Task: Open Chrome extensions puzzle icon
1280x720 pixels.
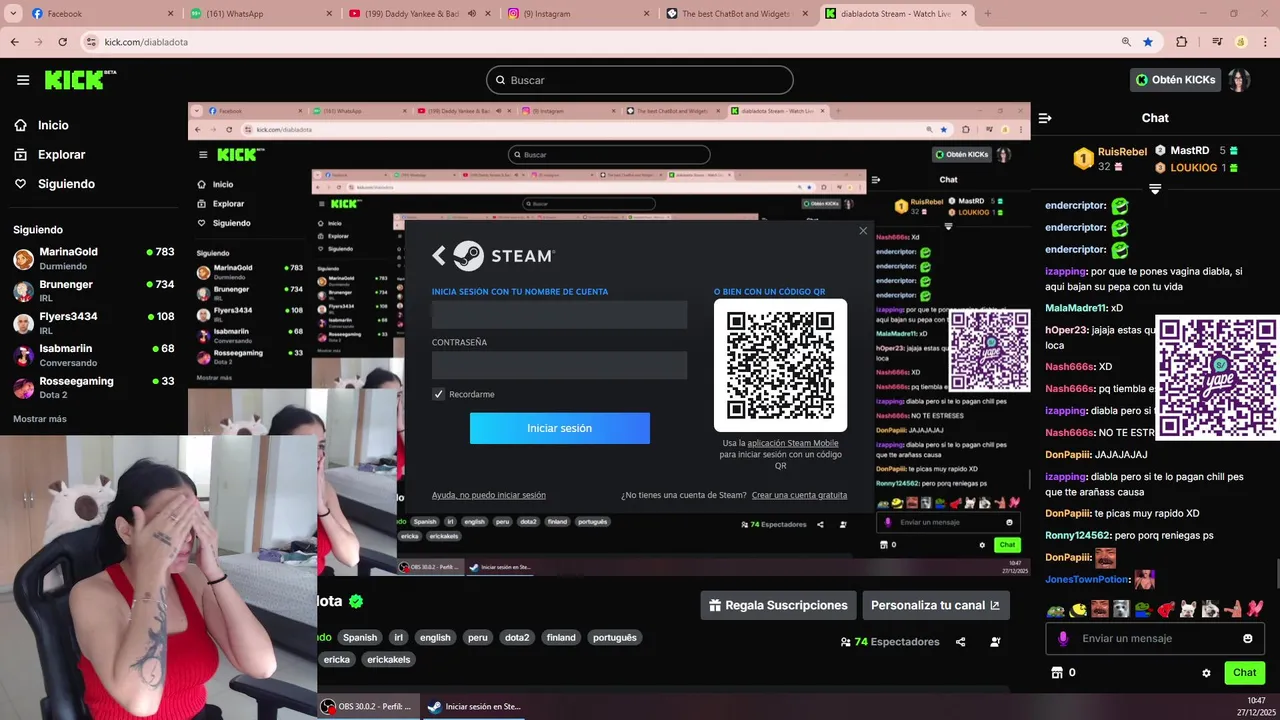Action: tap(1181, 42)
